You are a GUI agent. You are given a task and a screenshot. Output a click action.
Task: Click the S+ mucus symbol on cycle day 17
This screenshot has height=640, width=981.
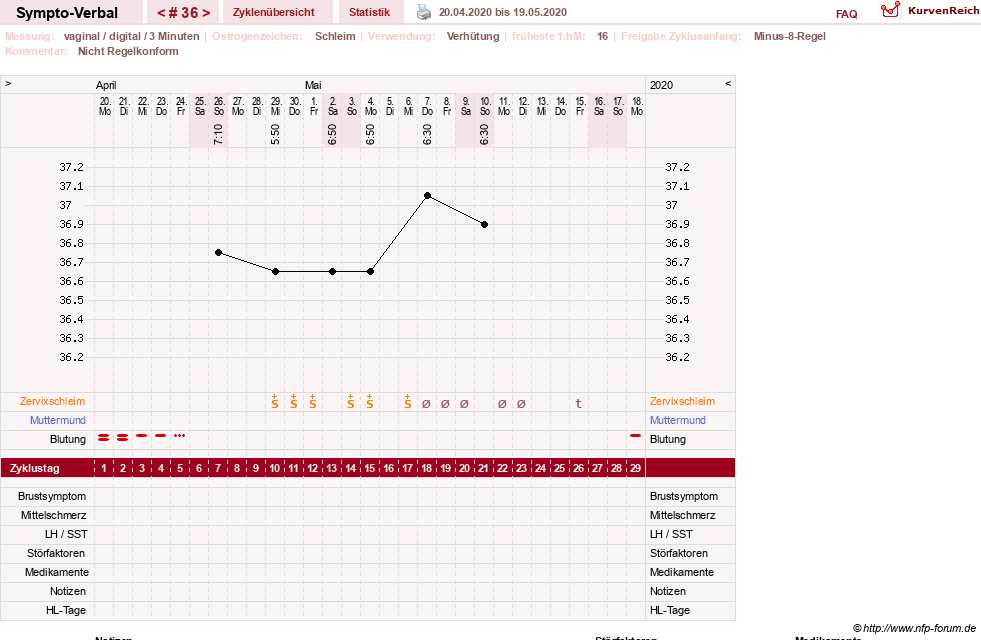(407, 402)
